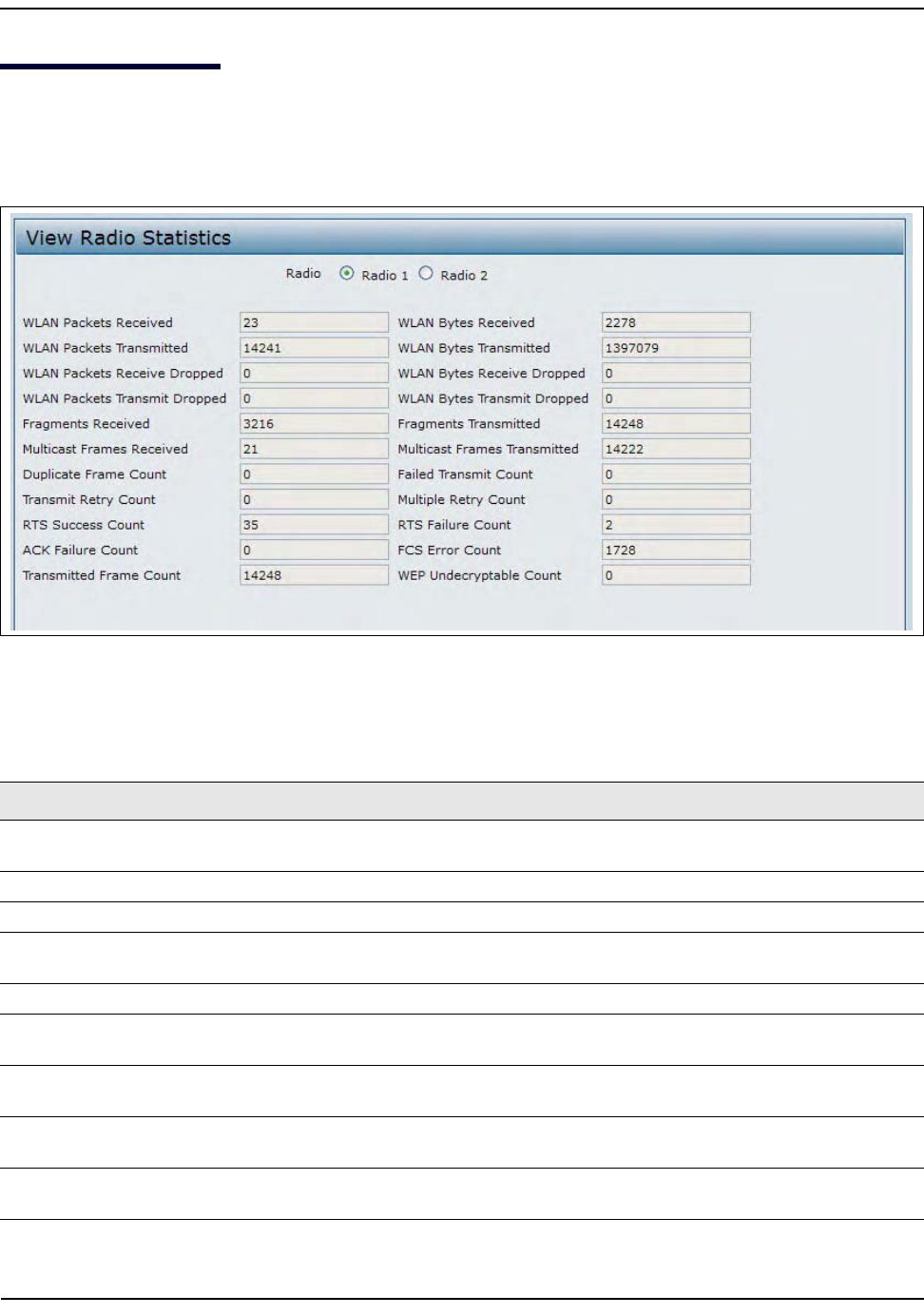This screenshot has width=924, height=1315.
Task: Click the Transmit Retry Count field
Action: pos(315,499)
